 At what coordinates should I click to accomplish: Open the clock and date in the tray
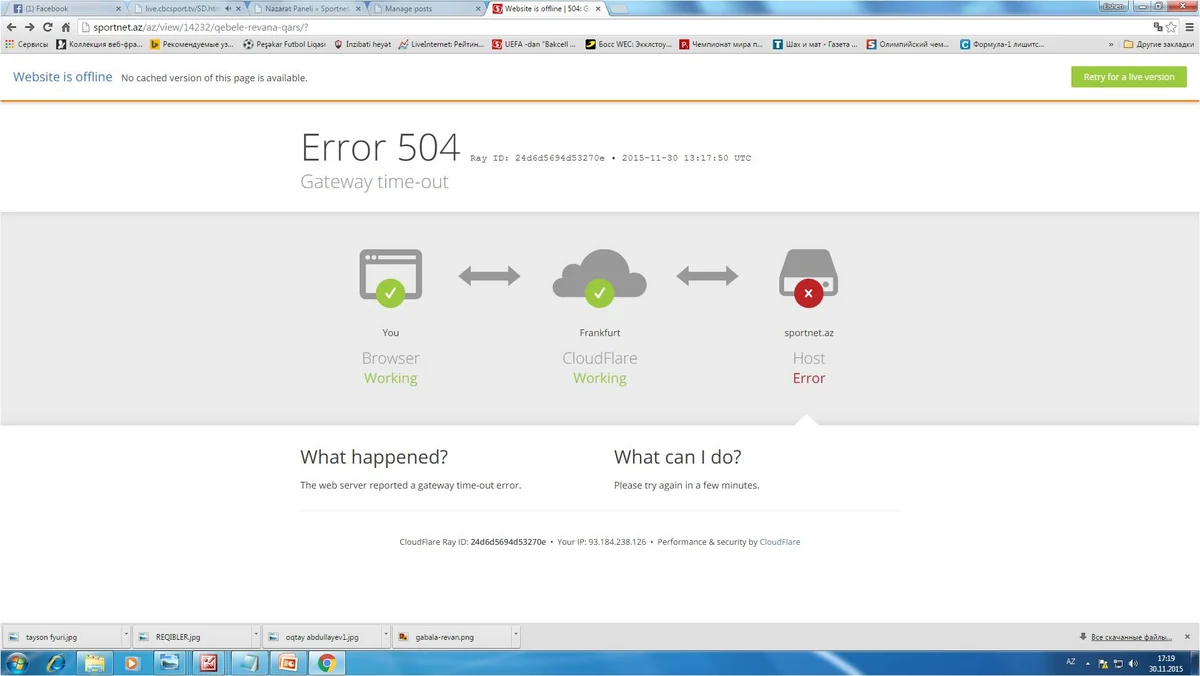pos(1166,663)
